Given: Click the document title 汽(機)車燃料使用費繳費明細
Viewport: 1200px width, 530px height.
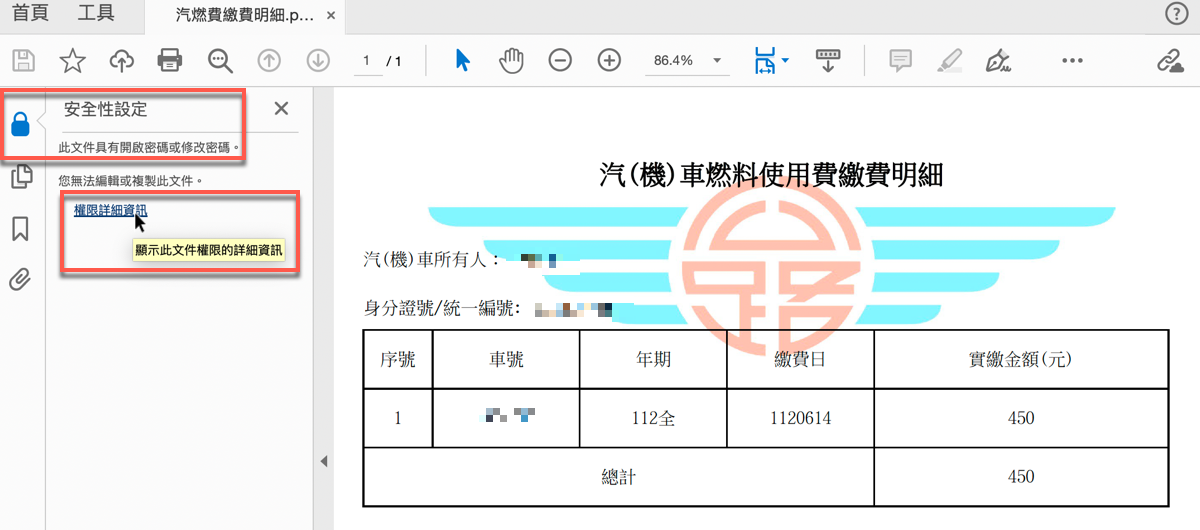Looking at the screenshot, I should [770, 176].
